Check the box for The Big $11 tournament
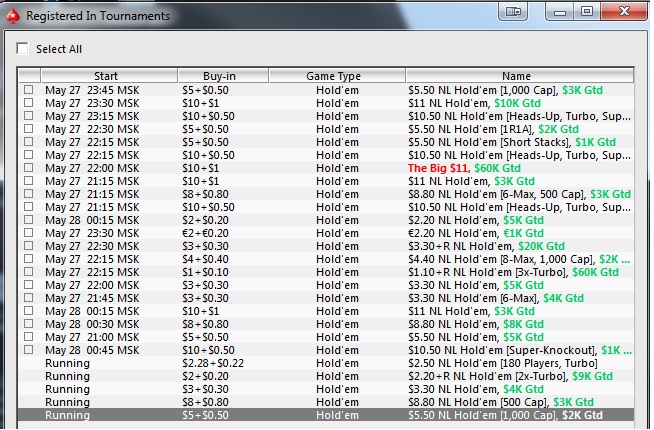Screen dimensions: 654x430 [28, 168]
